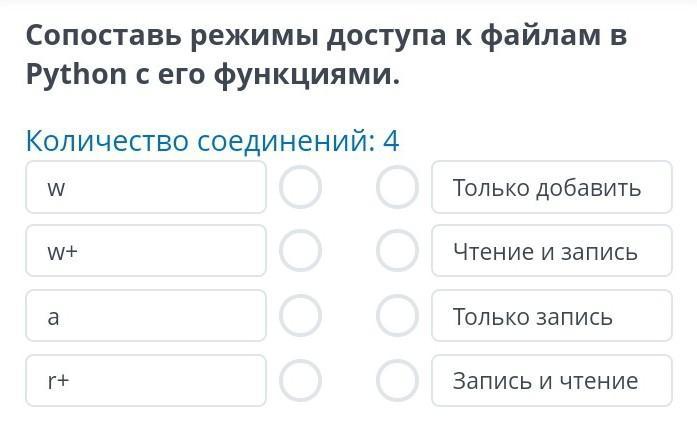Select the circle beside 'Только добавить'
This screenshot has height=431, width=697.
coord(397,187)
